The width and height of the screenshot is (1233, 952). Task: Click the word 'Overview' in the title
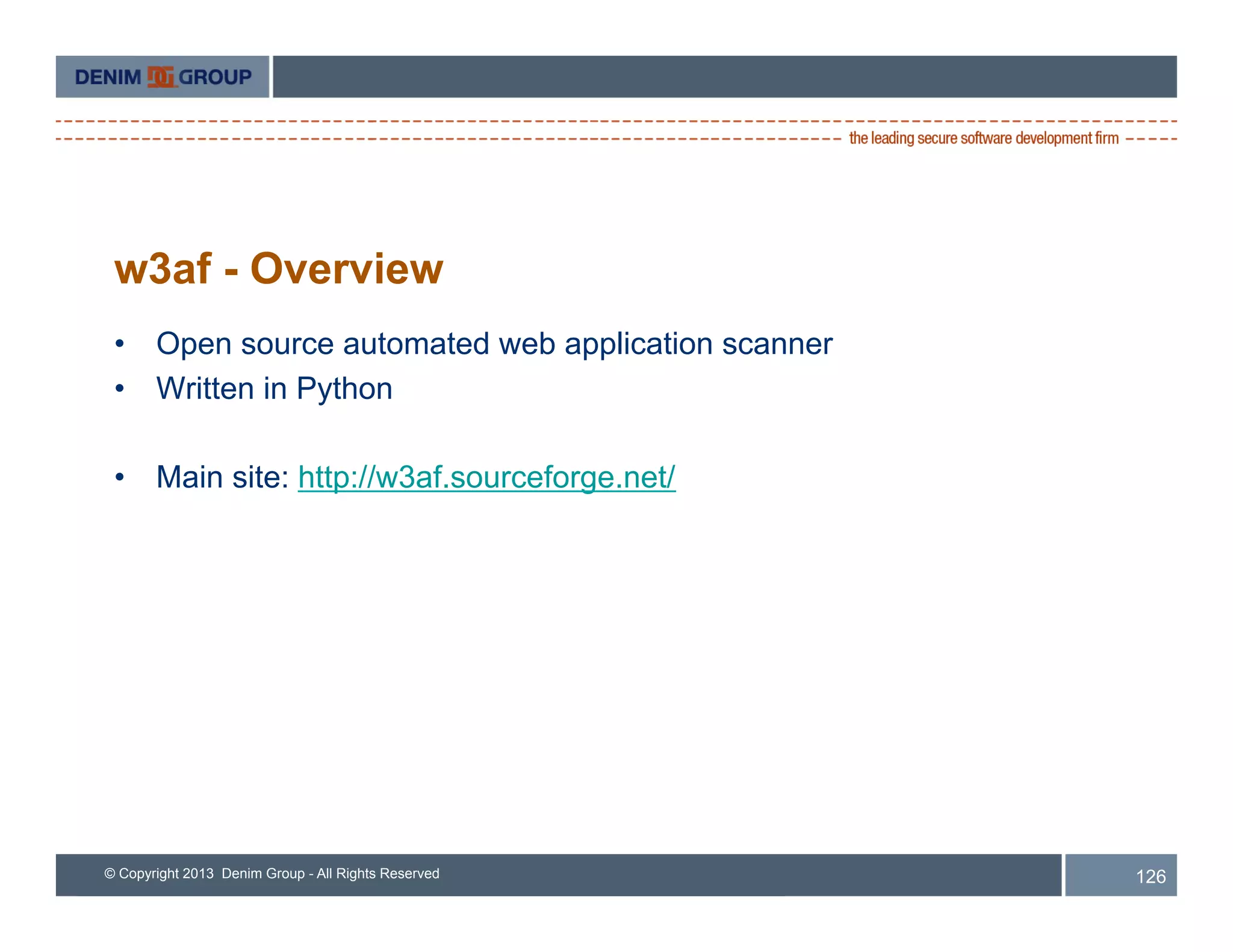coord(347,268)
